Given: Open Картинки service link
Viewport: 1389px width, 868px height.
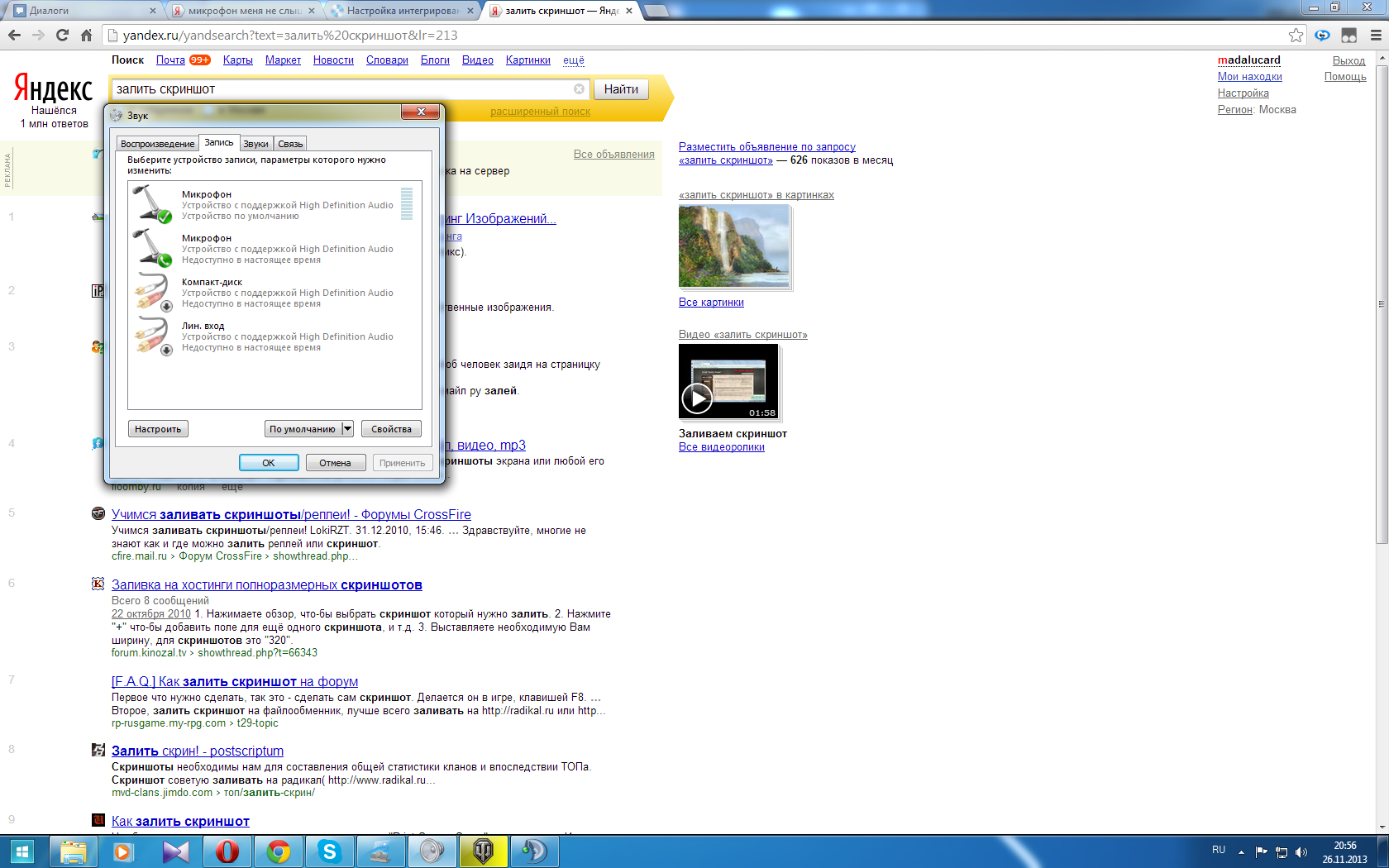Looking at the screenshot, I should [527, 60].
